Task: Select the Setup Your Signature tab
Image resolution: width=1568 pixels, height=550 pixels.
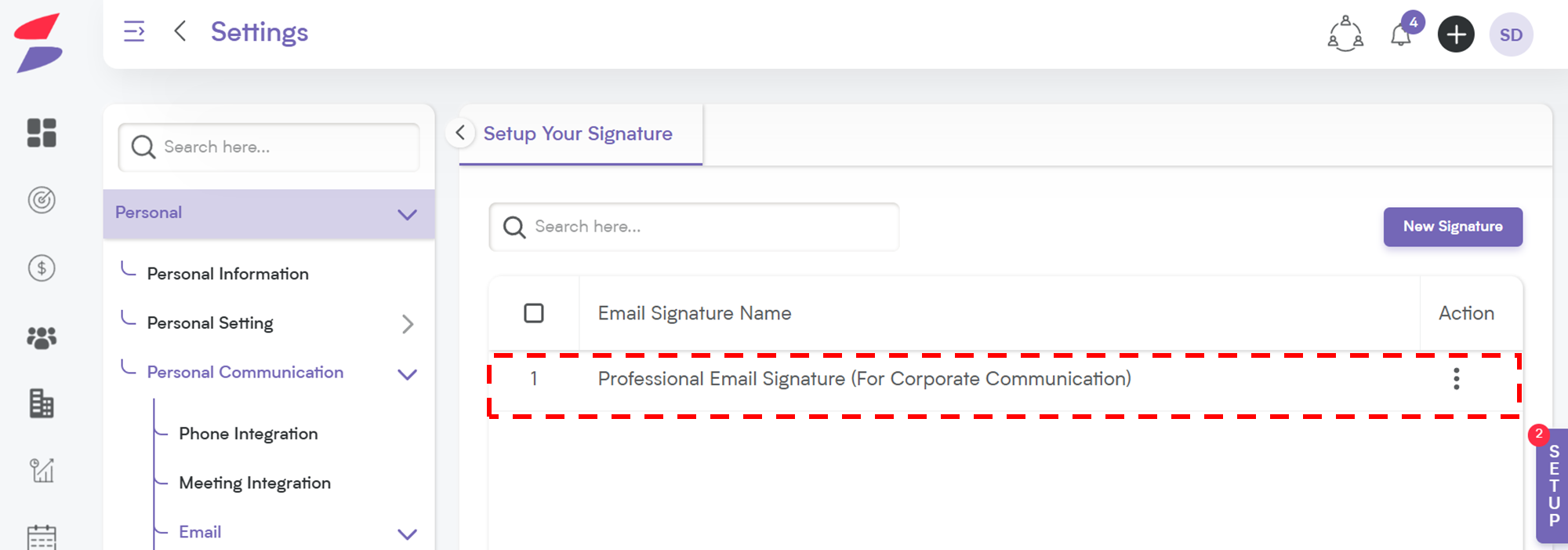Action: (x=578, y=134)
